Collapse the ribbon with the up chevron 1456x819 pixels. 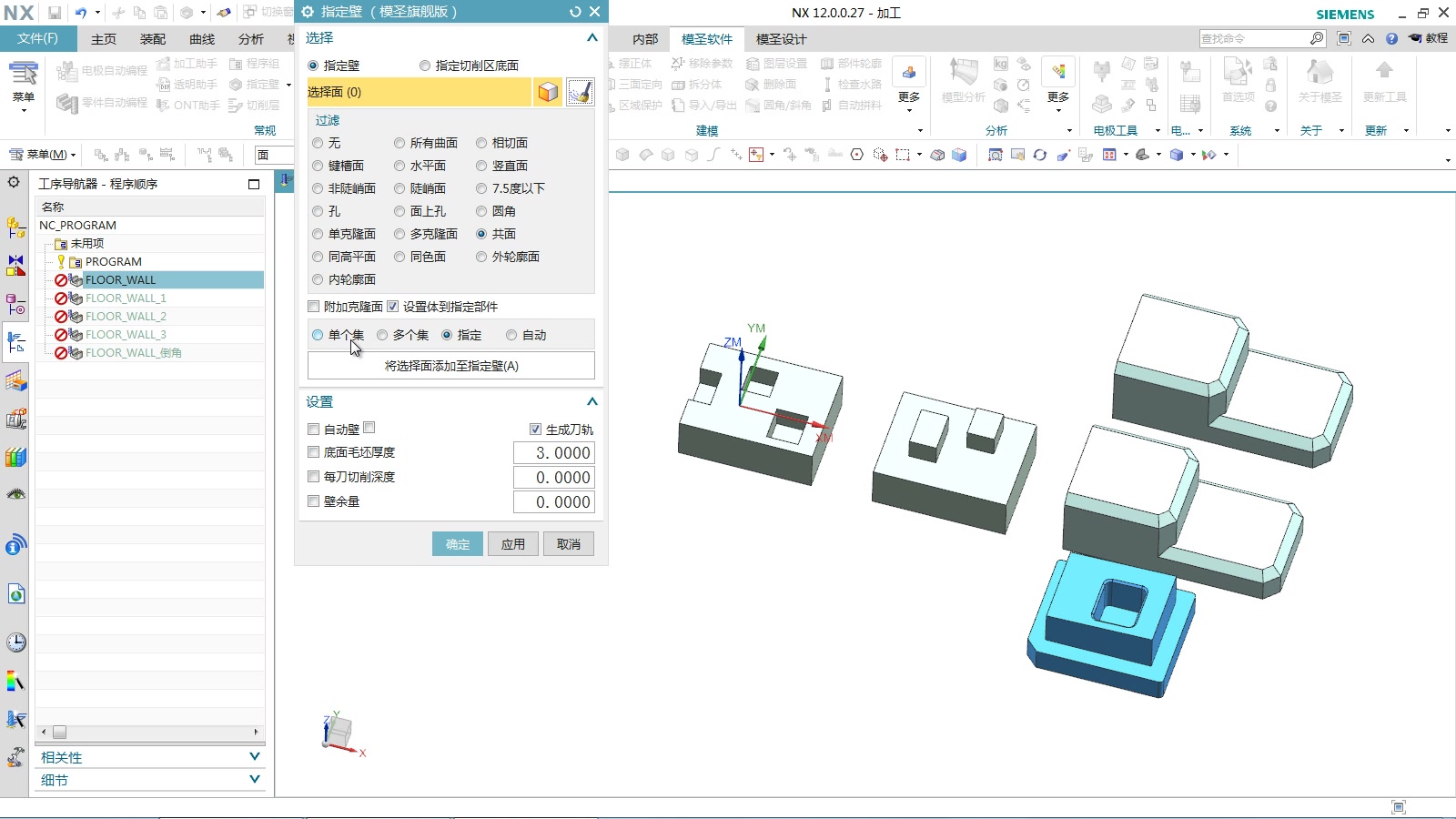[x=1368, y=38]
